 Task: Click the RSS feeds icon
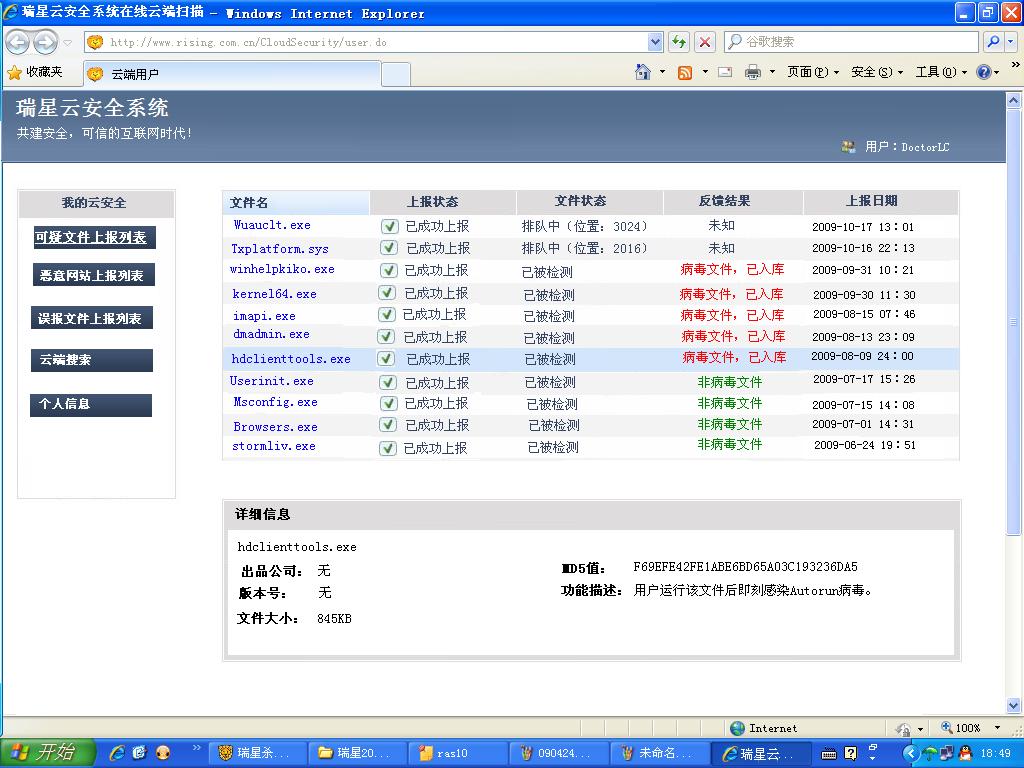(685, 72)
